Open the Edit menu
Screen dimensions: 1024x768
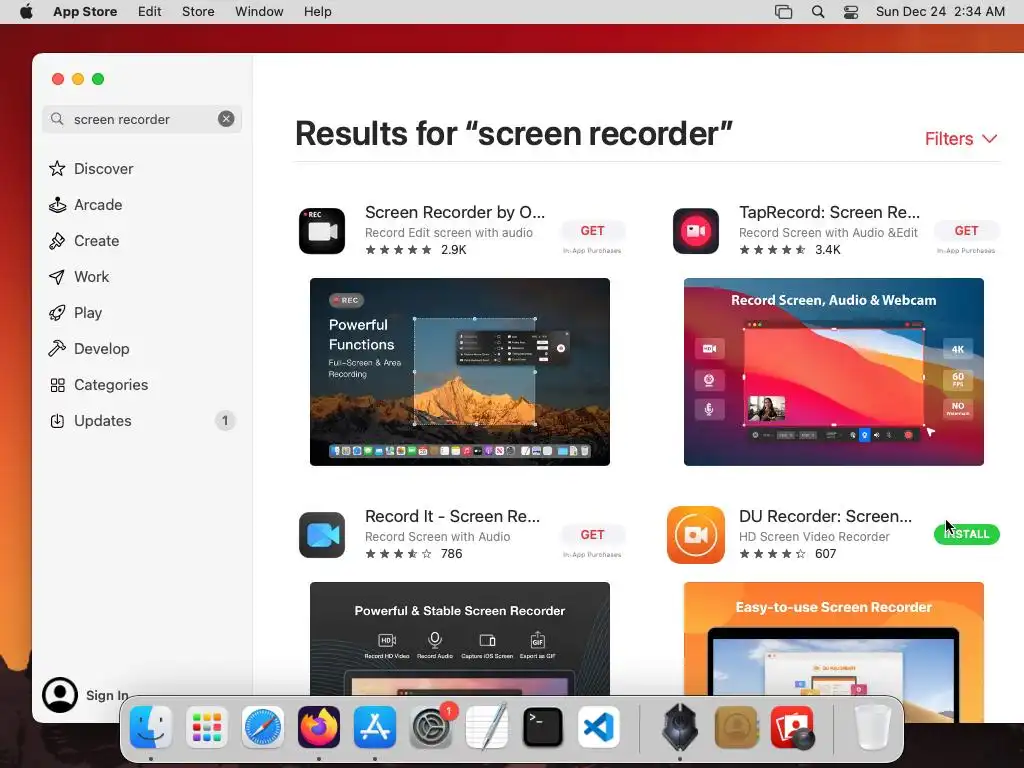click(x=150, y=12)
